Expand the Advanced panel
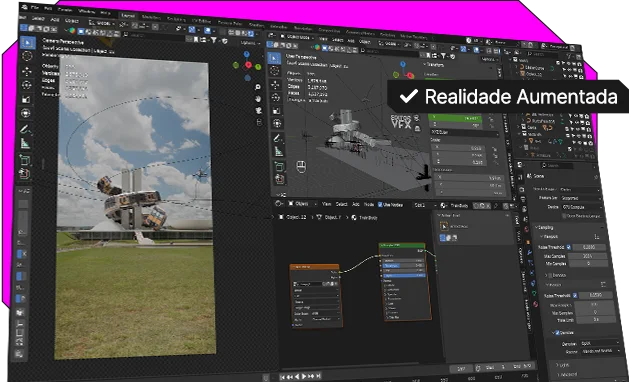Viewport: 629px width, 382px height. (566, 374)
